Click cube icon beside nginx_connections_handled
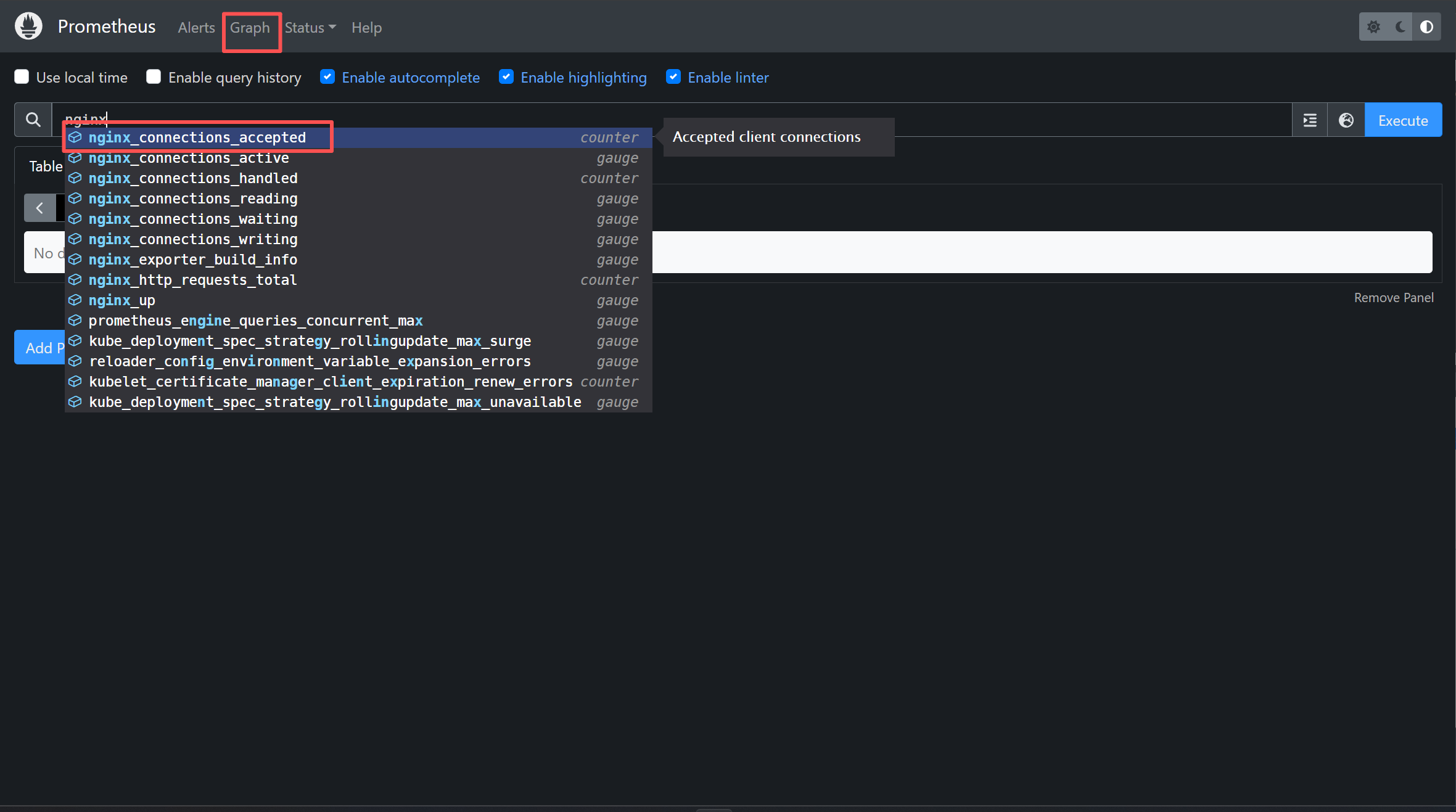Viewport: 1456px width, 812px height. [75, 178]
